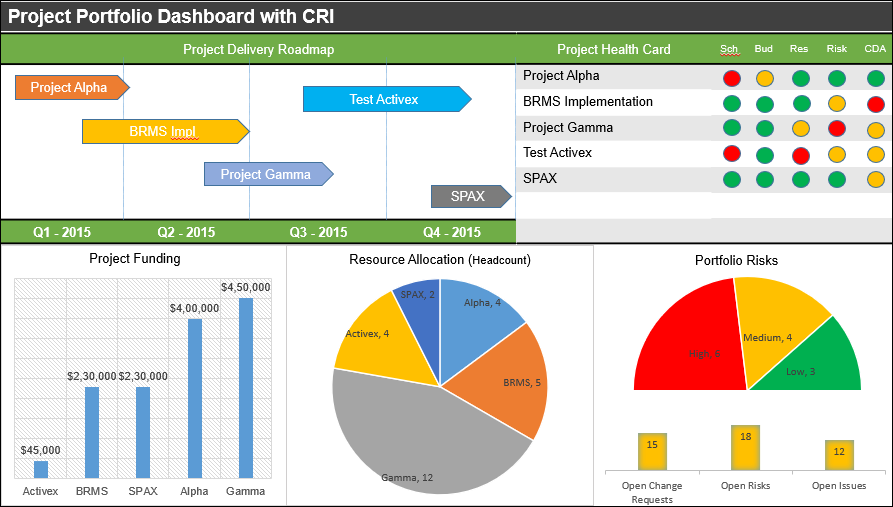Screen dimensions: 893x507
Task: Select the blue Test Activex roadmap bar
Action: point(385,99)
